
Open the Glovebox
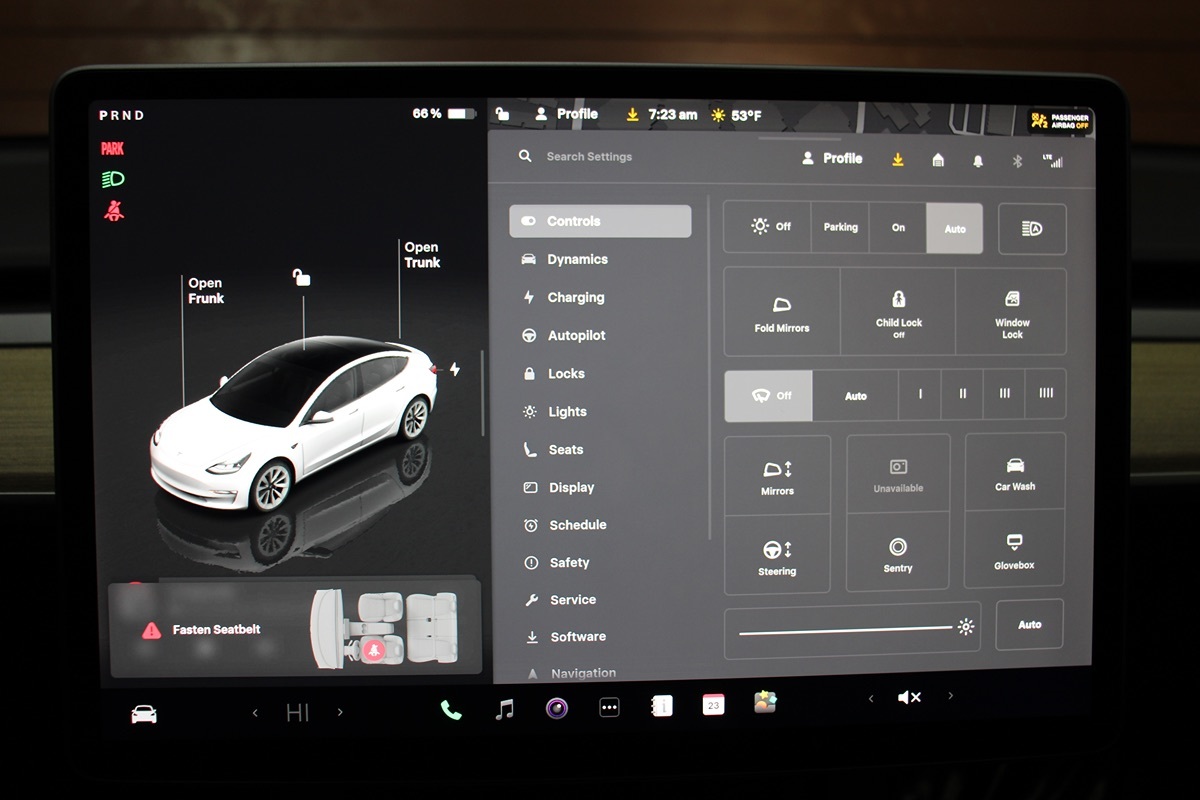click(1014, 549)
